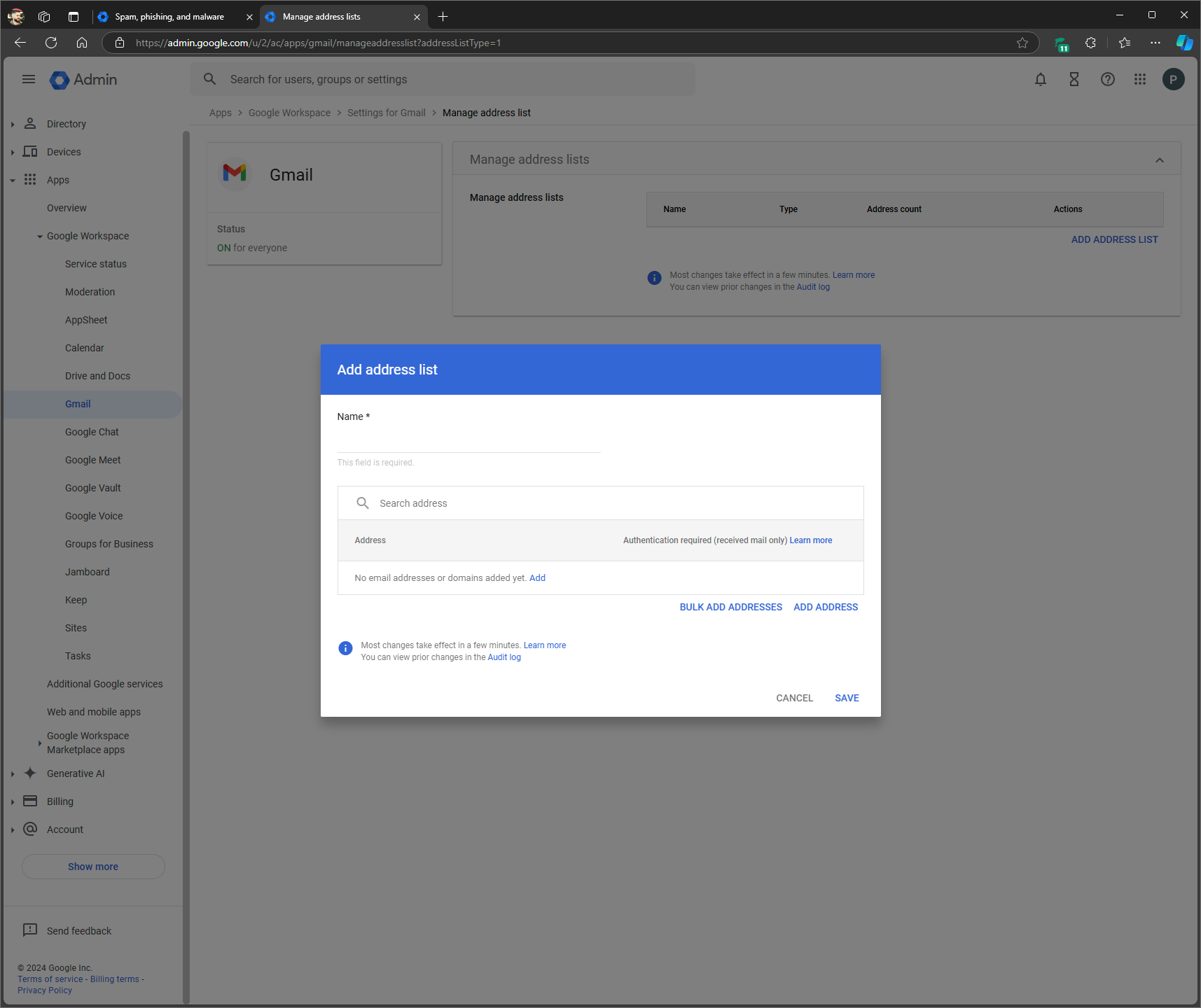Viewport: 1201px width, 1008px height.
Task: Click ADD ADDRESS LIST link
Action: click(x=1115, y=239)
